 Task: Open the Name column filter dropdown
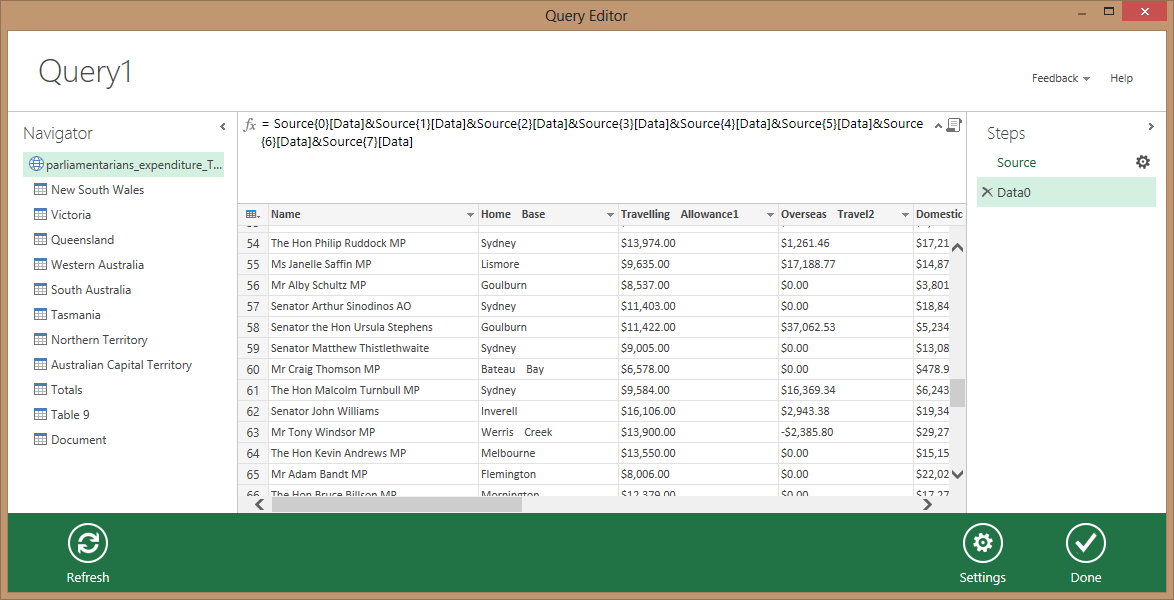(470, 215)
